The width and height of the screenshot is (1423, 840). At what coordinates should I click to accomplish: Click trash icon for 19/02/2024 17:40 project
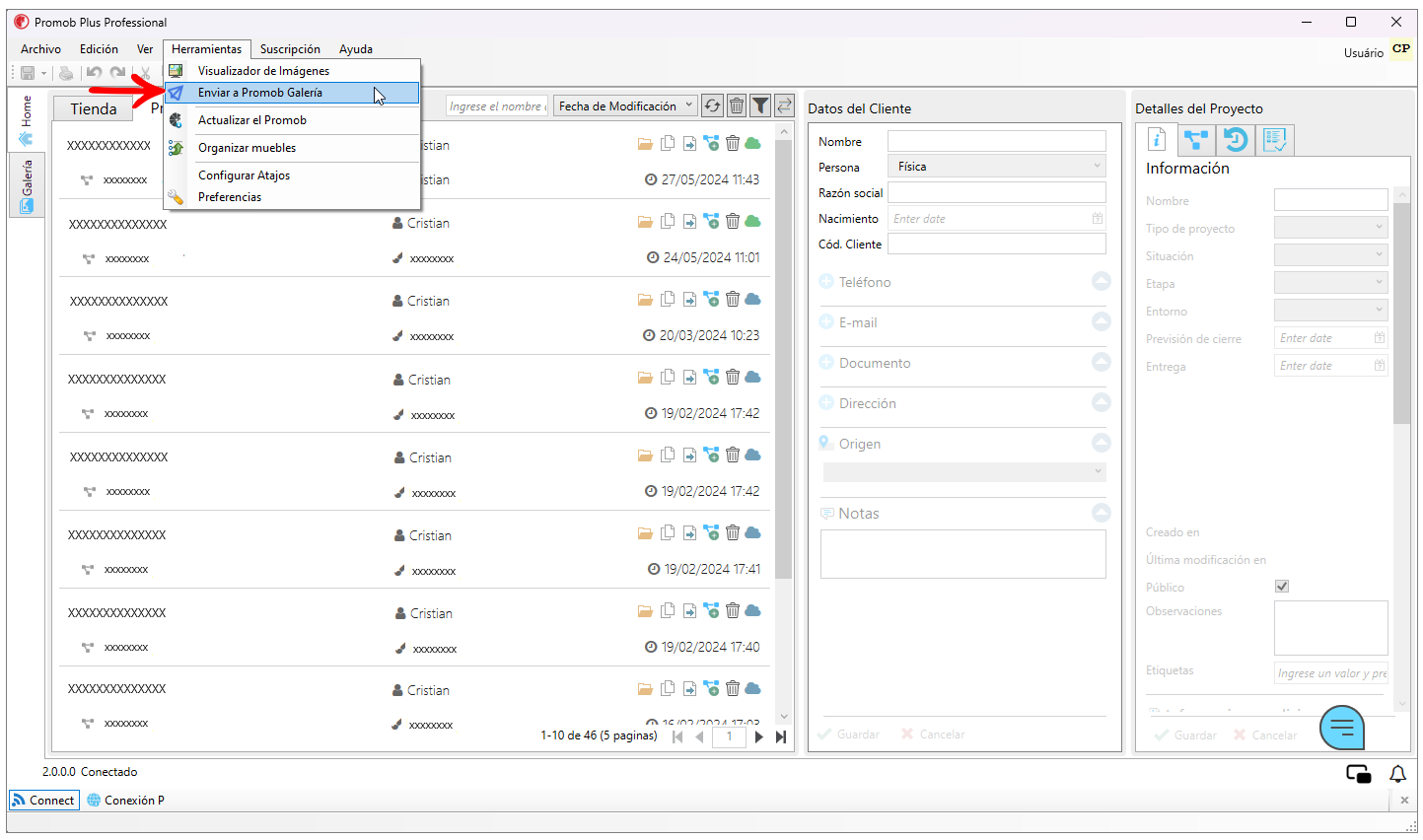(733, 610)
